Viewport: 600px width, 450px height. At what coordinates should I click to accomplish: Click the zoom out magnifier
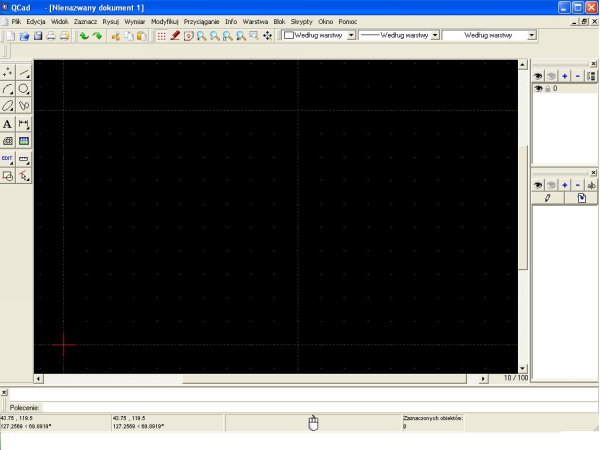tap(215, 36)
